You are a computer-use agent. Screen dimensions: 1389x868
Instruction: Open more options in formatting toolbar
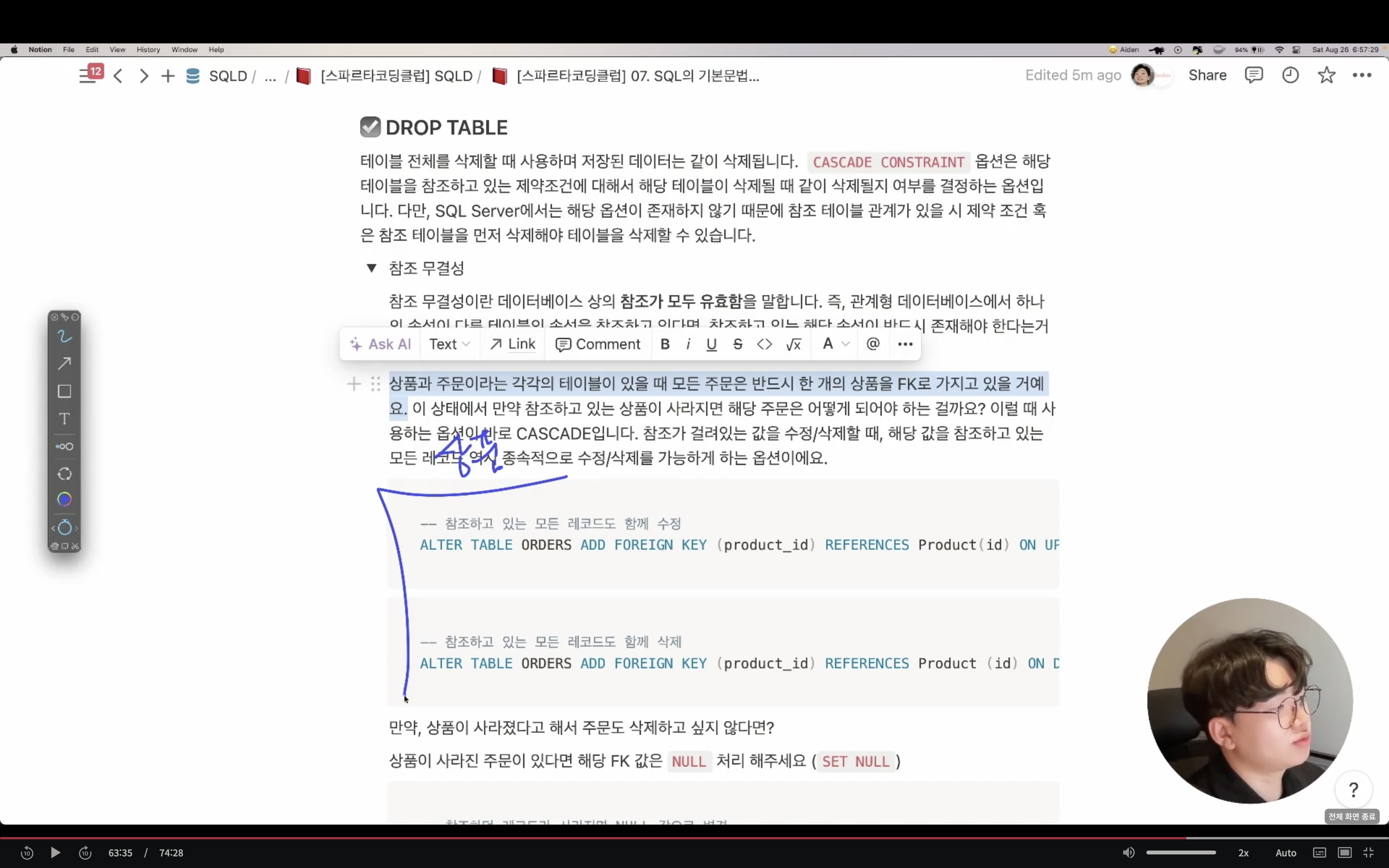905,344
